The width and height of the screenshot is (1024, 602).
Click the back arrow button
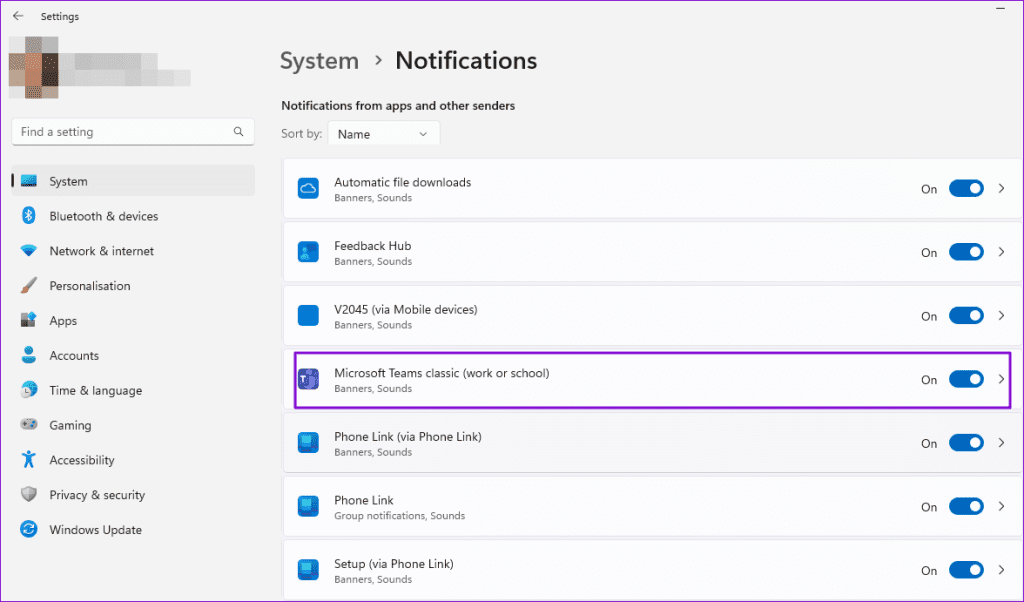[x=18, y=16]
